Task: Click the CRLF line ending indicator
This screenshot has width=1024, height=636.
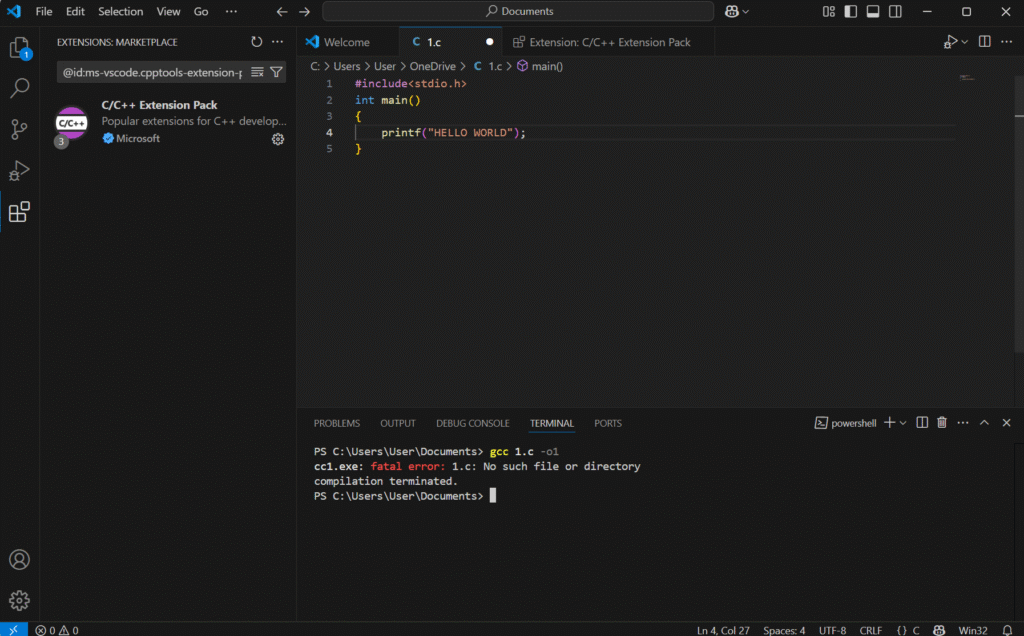Action: click(873, 630)
